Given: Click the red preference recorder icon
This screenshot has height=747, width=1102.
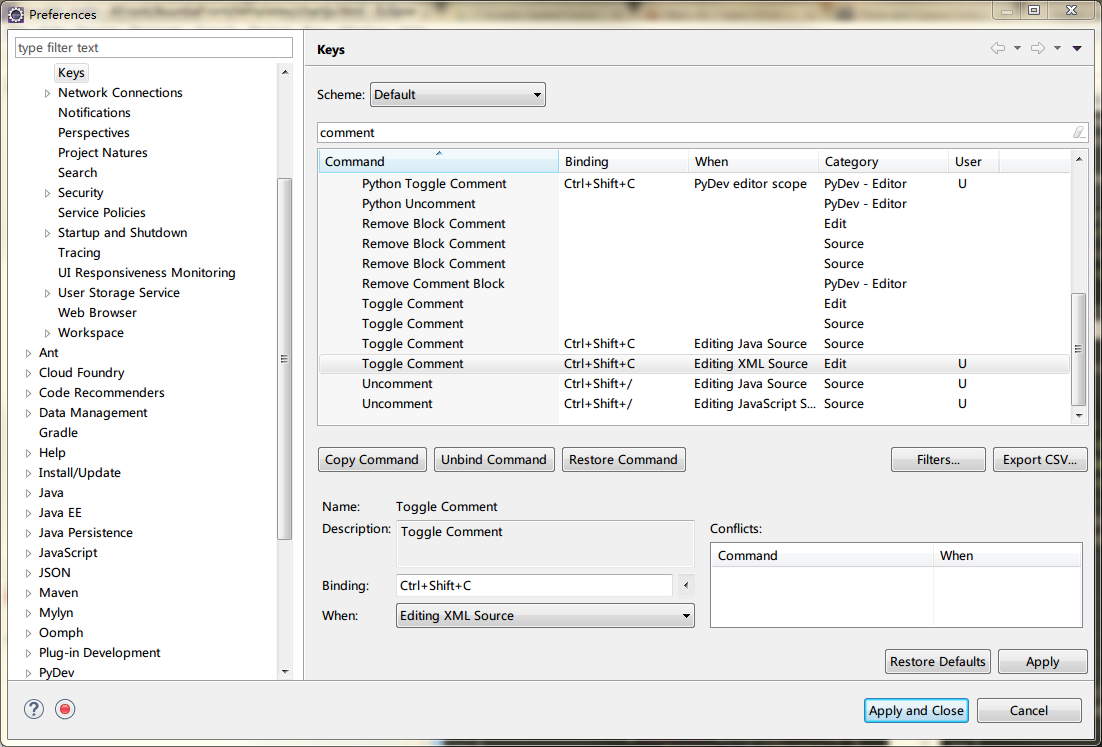Looking at the screenshot, I should coord(65,709).
